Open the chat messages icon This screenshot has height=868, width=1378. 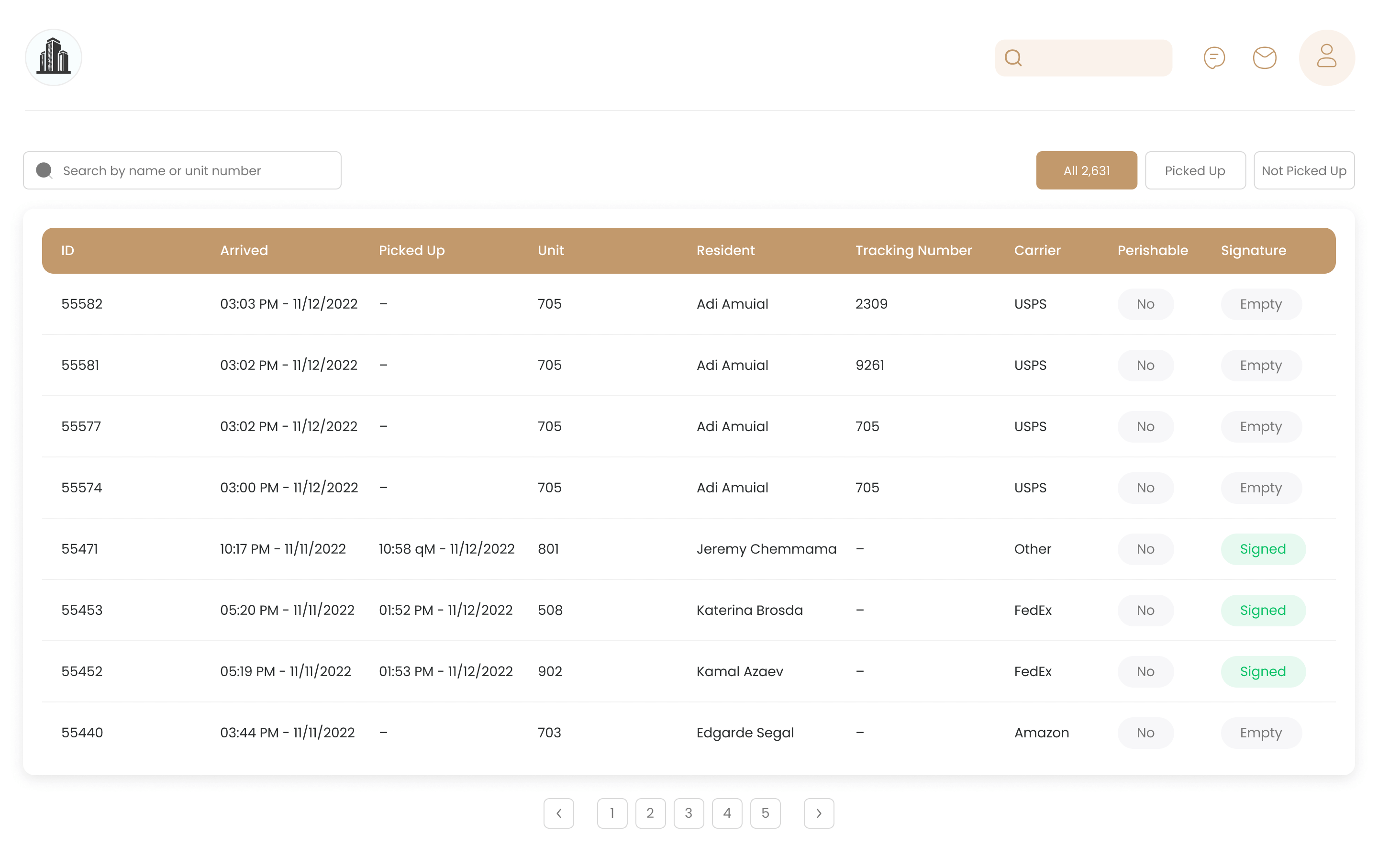(1215, 57)
